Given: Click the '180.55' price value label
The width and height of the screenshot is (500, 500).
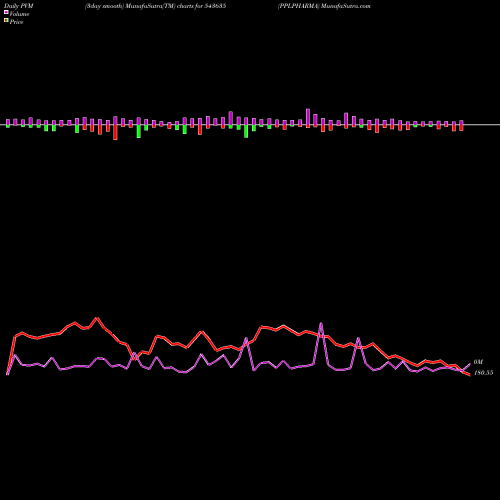Looking at the screenshot, I should click(x=483, y=373).
